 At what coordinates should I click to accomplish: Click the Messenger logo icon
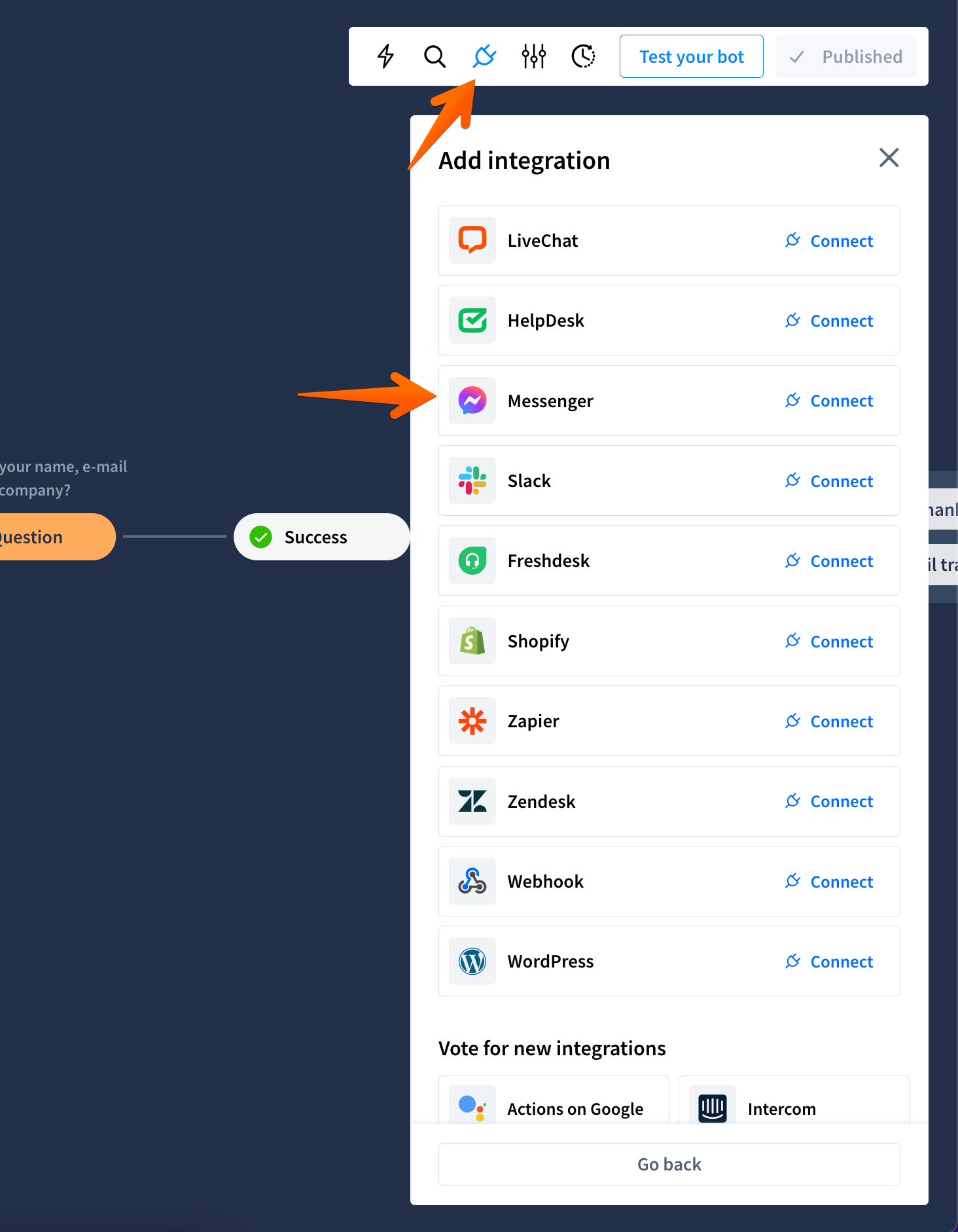coord(472,401)
